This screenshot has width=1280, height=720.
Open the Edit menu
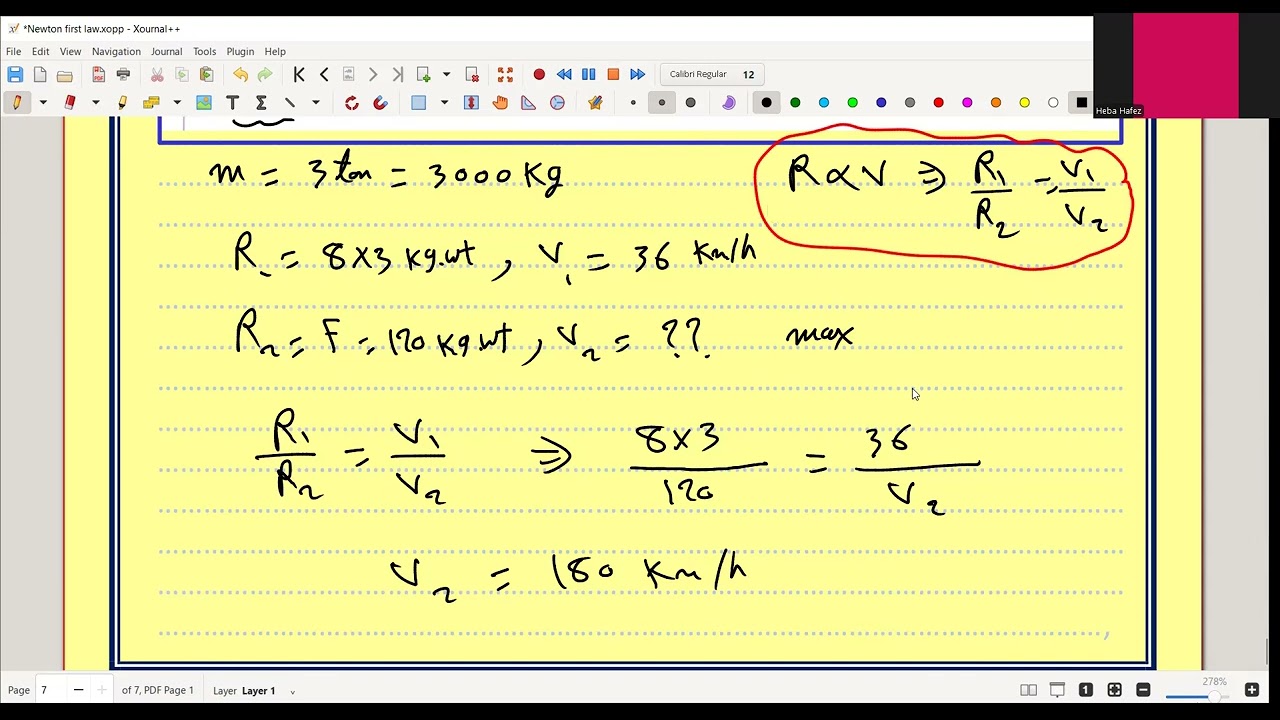40,51
